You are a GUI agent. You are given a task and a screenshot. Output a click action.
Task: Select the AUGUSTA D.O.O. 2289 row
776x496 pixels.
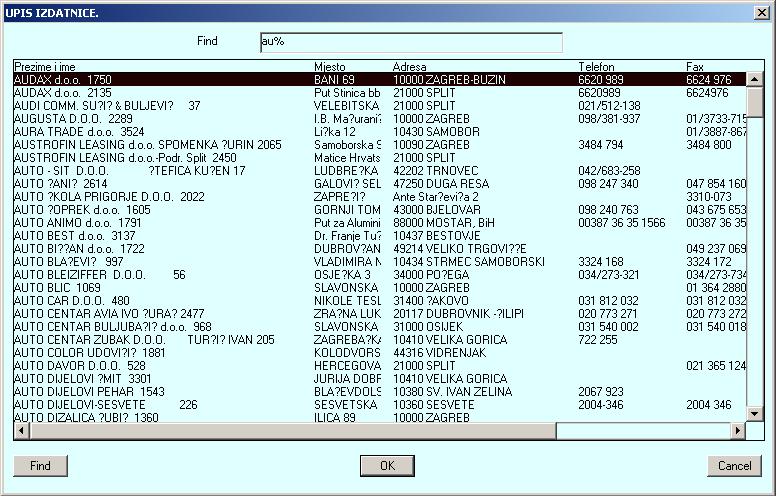tap(380, 119)
